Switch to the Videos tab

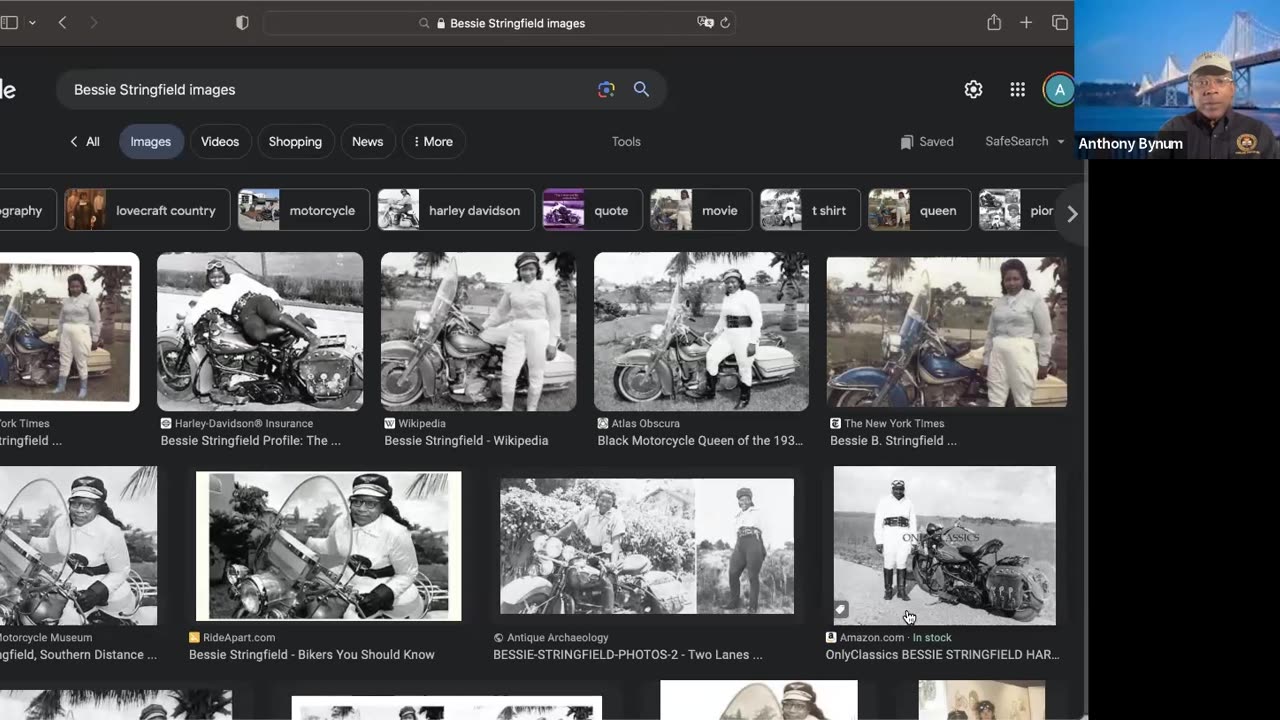(x=220, y=142)
